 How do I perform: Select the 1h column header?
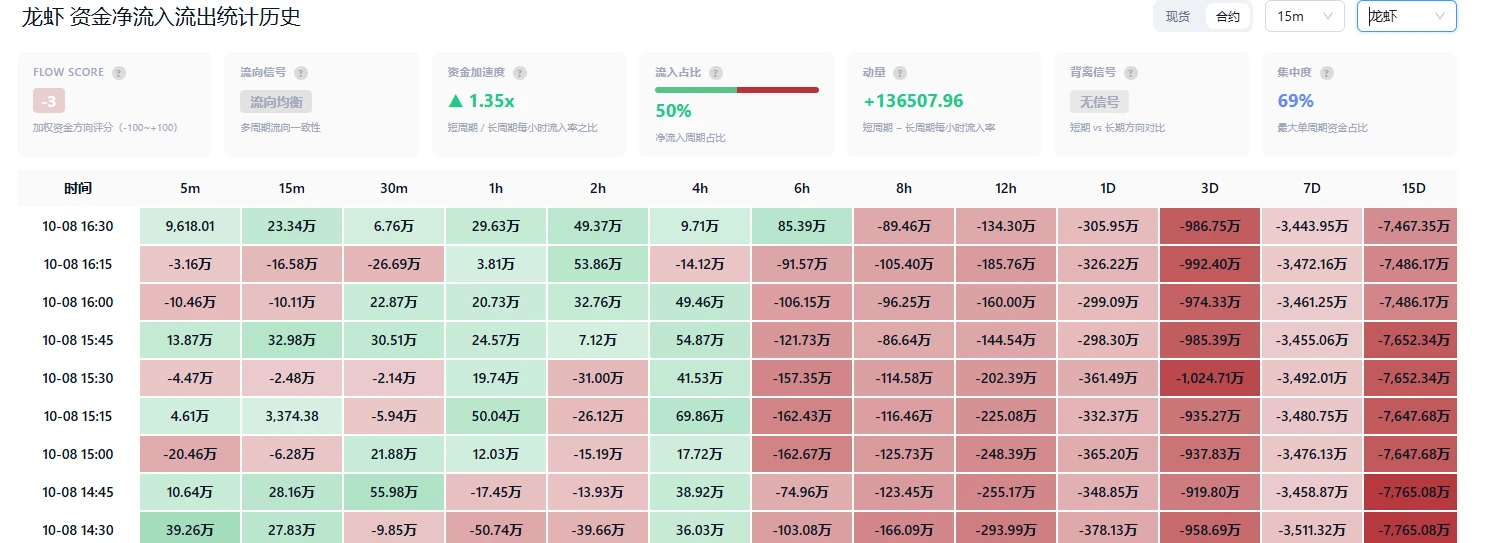tap(496, 188)
